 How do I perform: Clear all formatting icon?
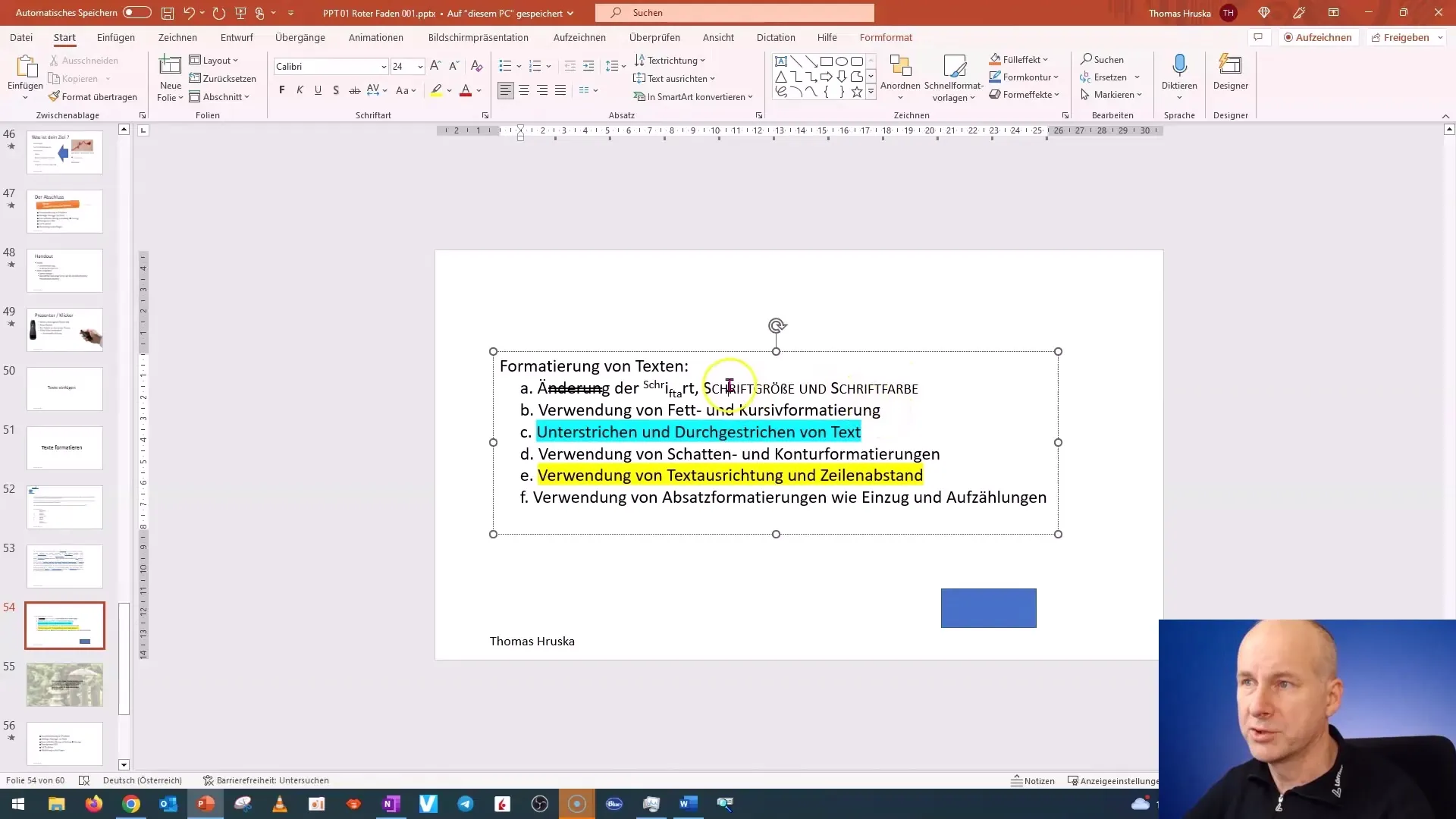(477, 66)
